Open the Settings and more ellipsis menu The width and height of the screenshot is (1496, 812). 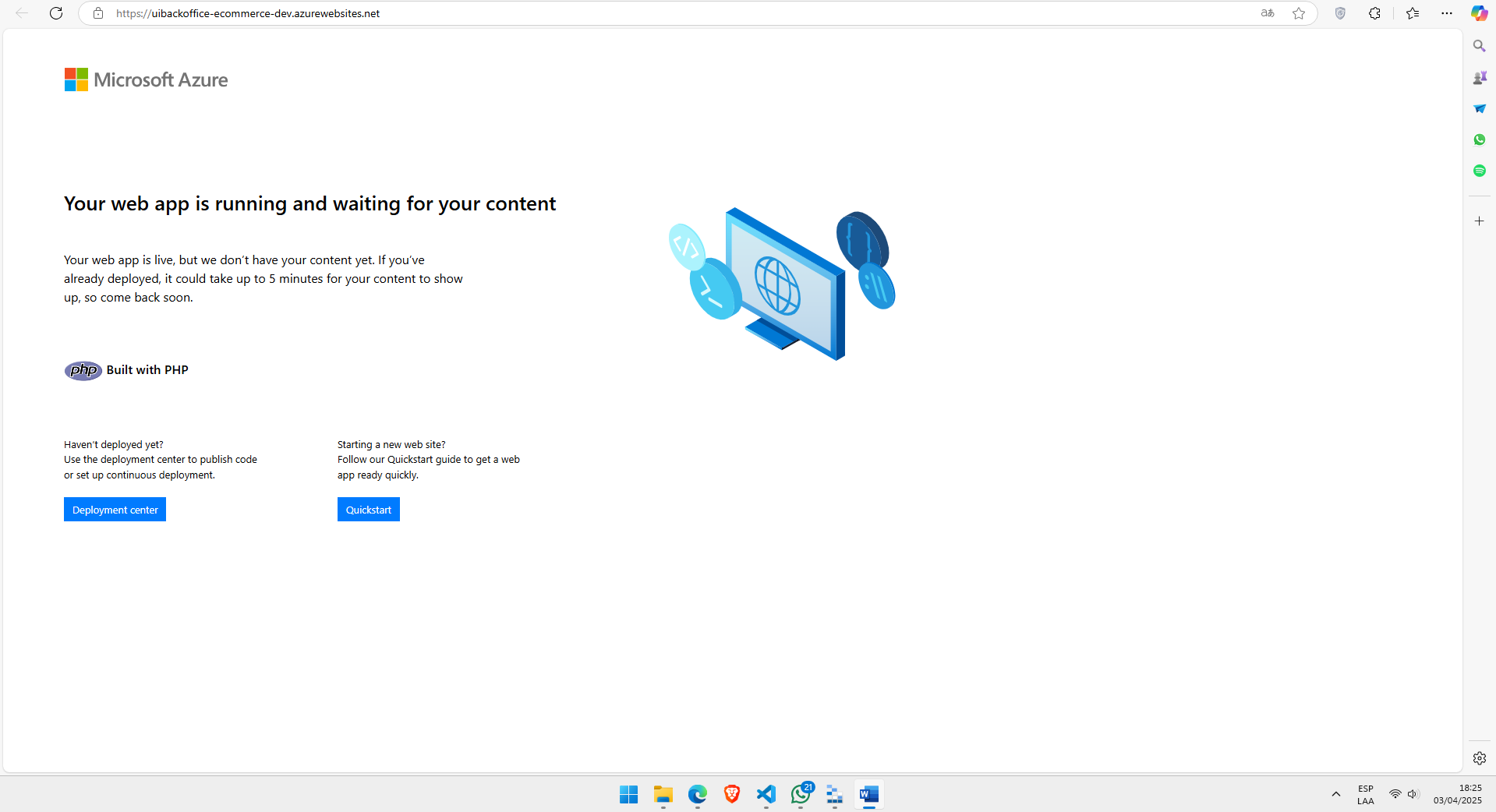1447,13
